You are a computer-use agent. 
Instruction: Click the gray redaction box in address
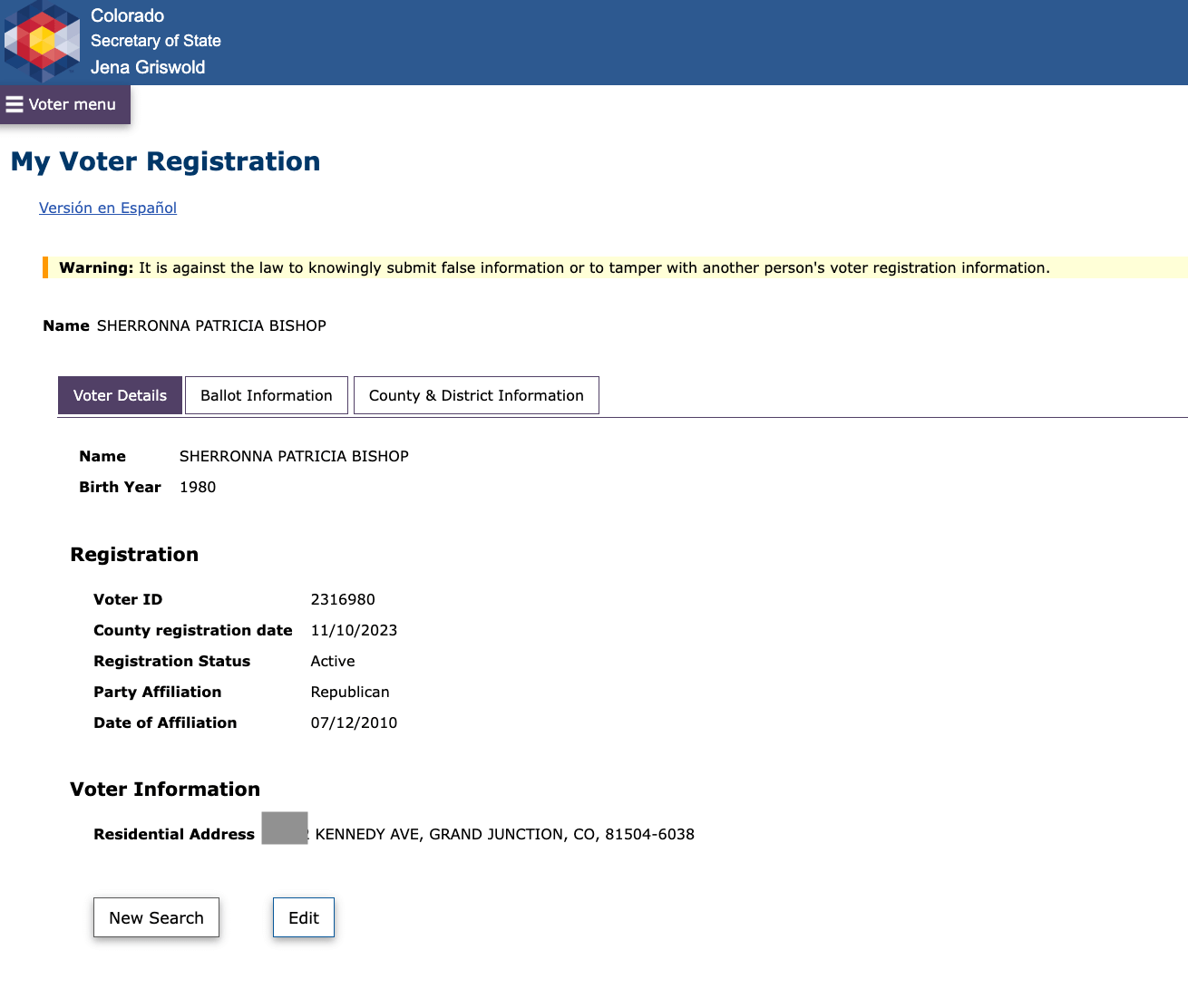pos(285,829)
